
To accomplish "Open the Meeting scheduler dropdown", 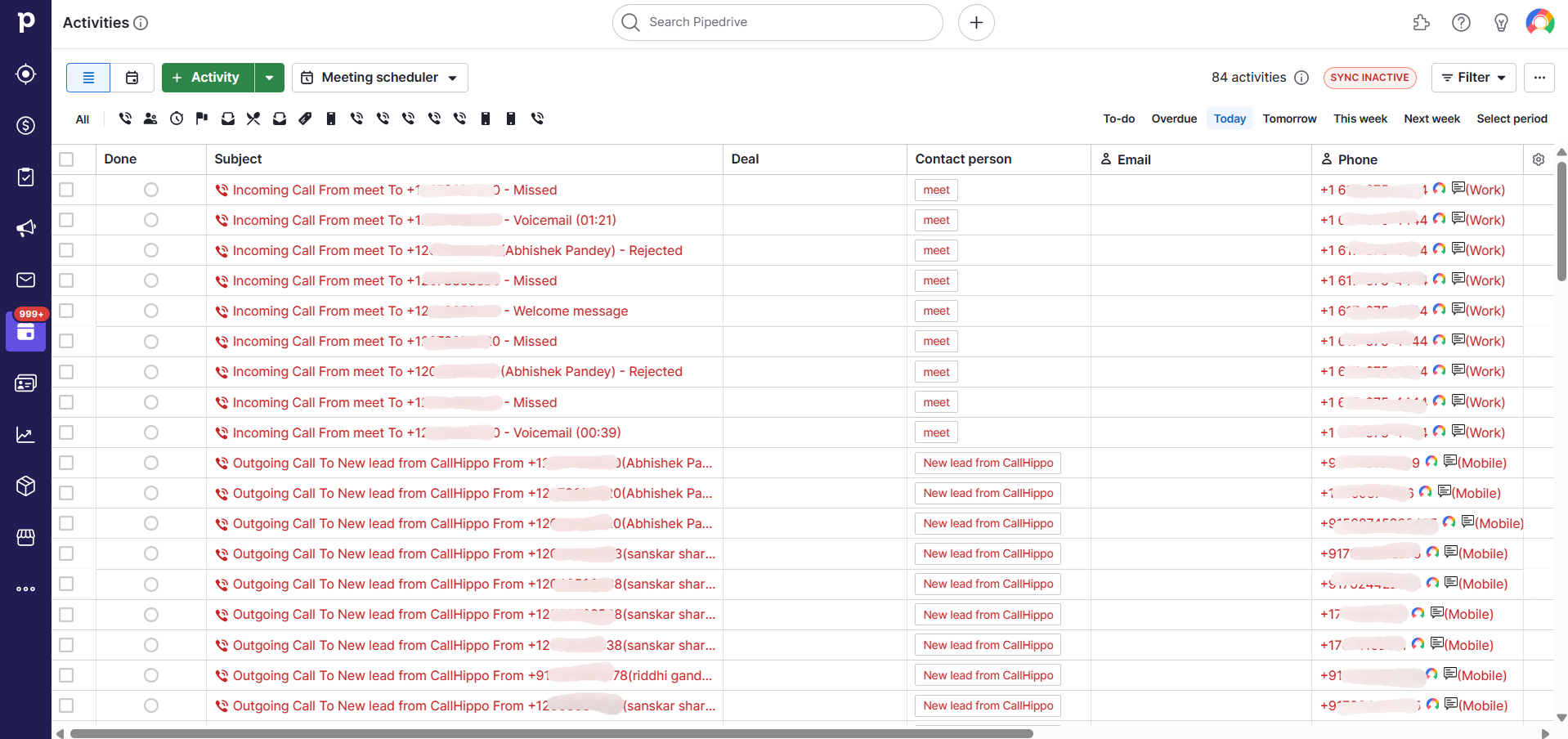I will (380, 78).
